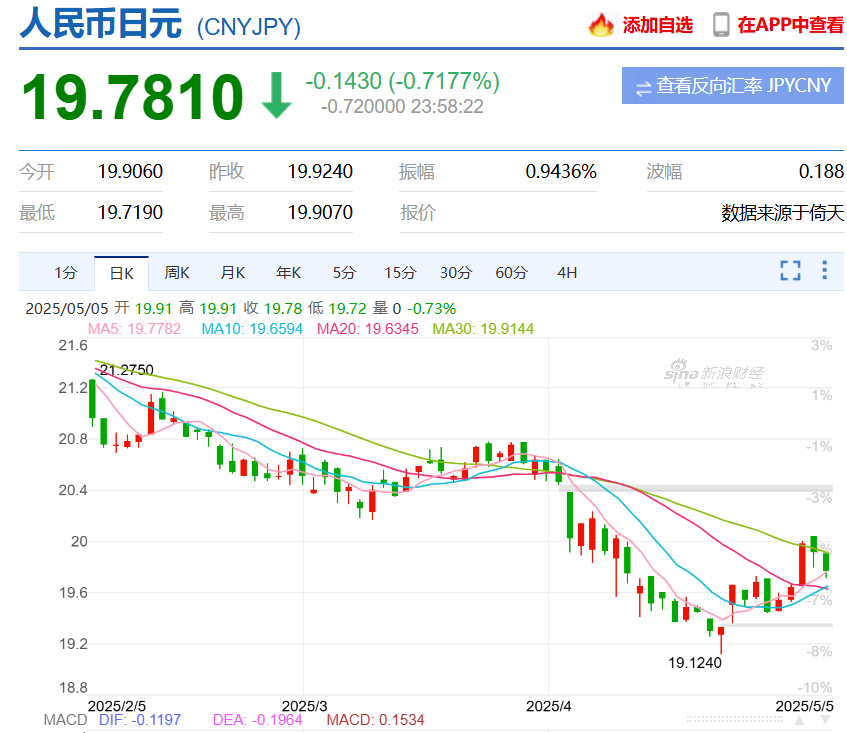The width and height of the screenshot is (847, 733).
Task: Click the MACD: 0.1534 label
Action: click(x=375, y=719)
